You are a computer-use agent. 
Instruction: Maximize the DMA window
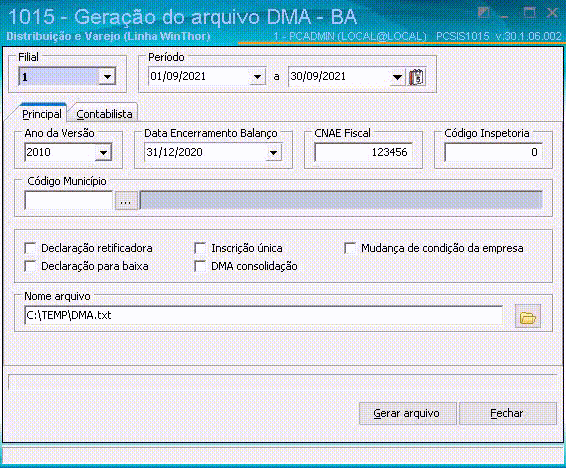(x=529, y=13)
